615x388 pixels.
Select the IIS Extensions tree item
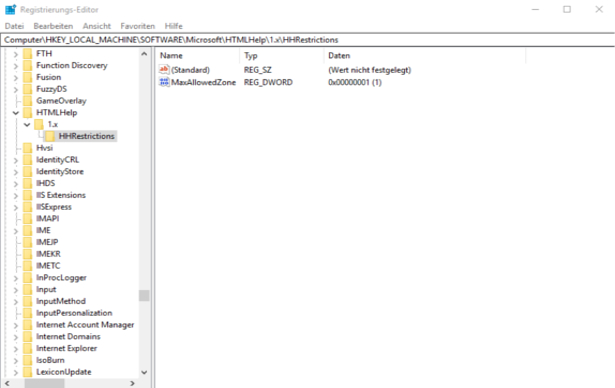click(x=60, y=195)
